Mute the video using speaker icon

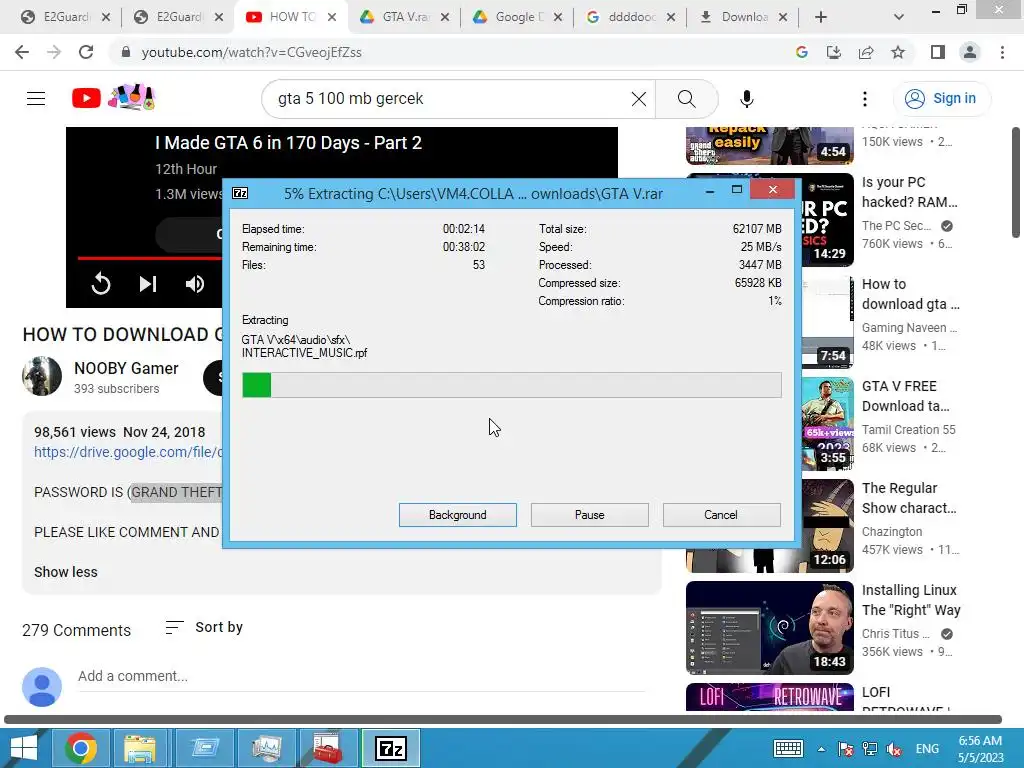[x=195, y=283]
